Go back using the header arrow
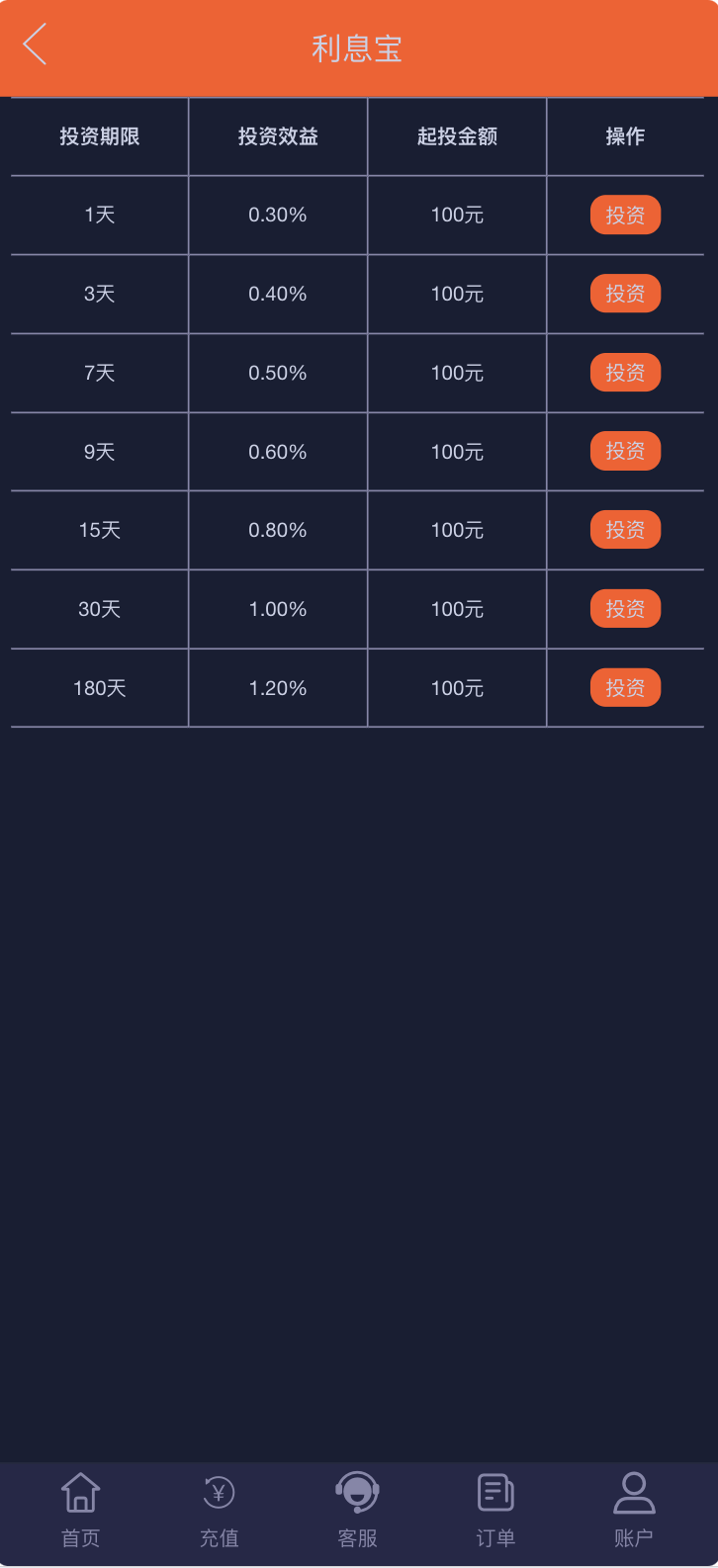This screenshot has height=1568, width=718. [x=35, y=45]
